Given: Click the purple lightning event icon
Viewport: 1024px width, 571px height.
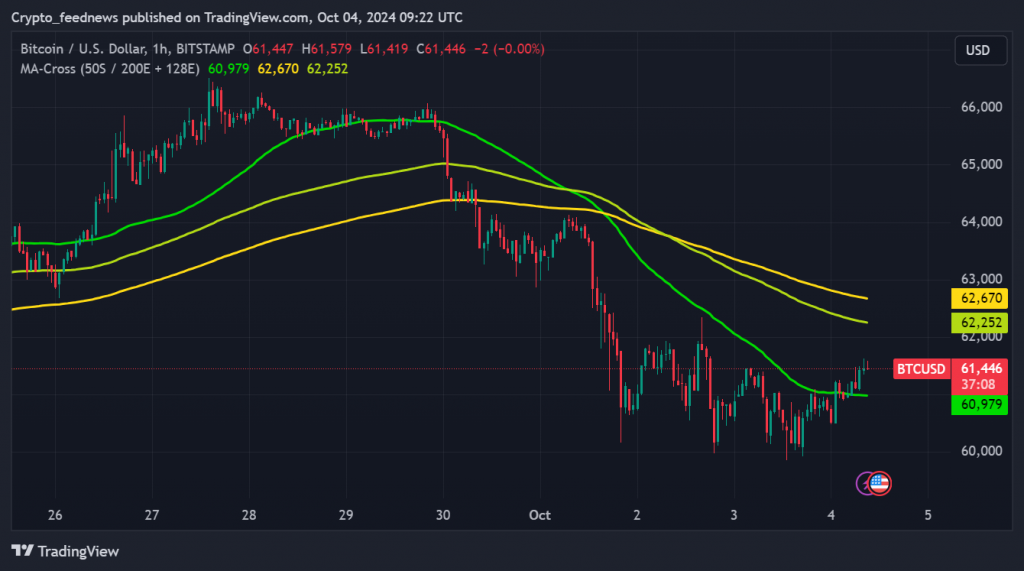Looking at the screenshot, I should tap(866, 484).
